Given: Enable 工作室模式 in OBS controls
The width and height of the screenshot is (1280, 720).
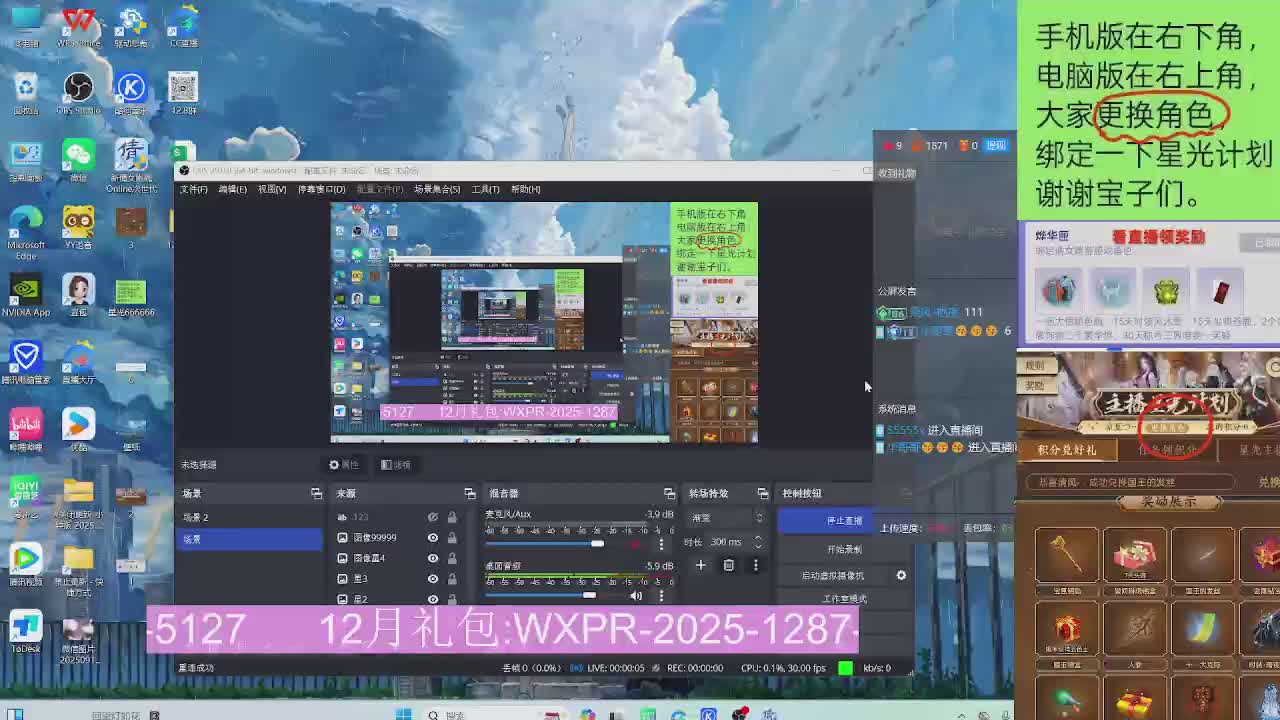Looking at the screenshot, I should (x=844, y=599).
